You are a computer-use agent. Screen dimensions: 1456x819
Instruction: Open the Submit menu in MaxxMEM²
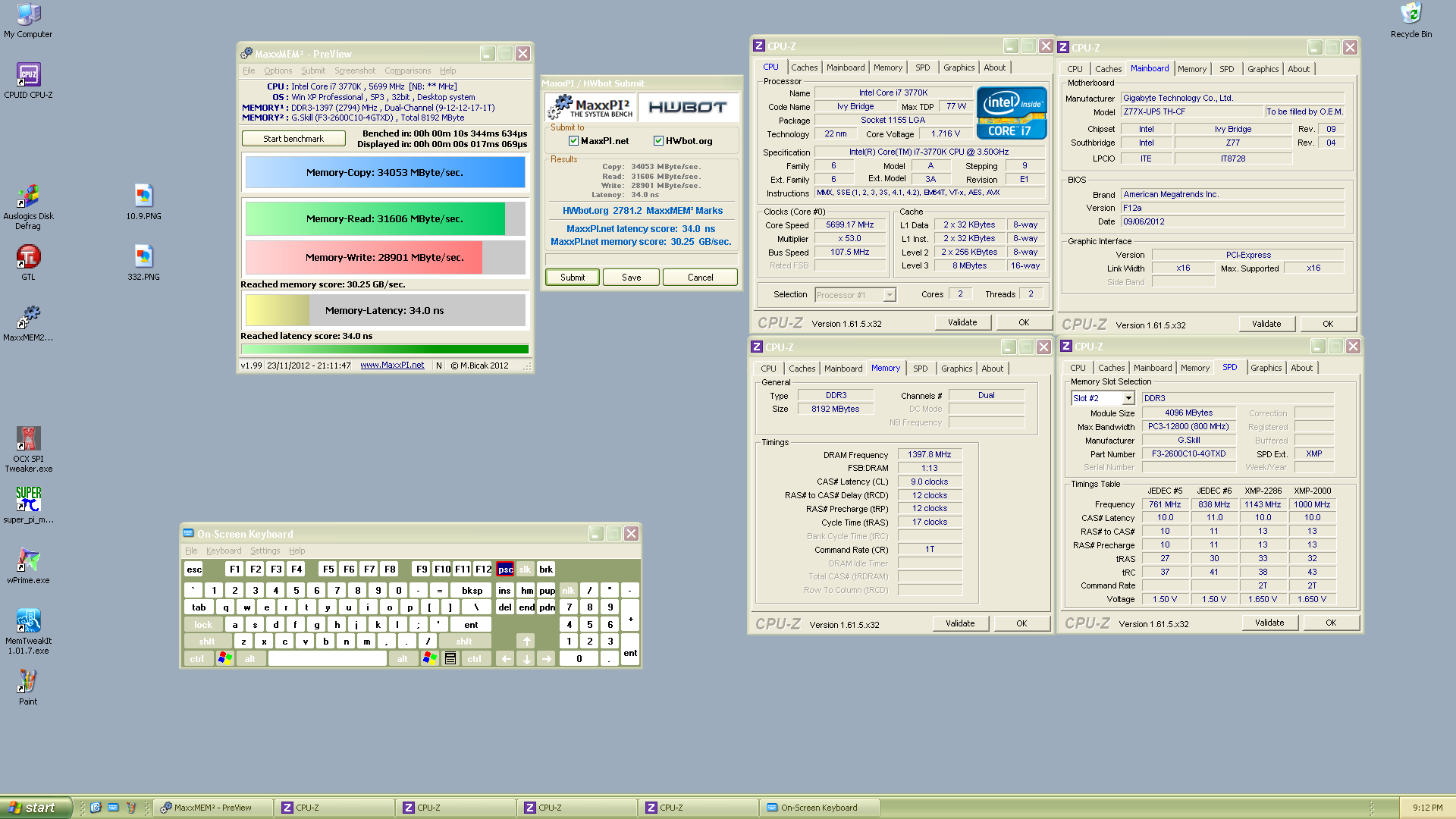pyautogui.click(x=313, y=71)
